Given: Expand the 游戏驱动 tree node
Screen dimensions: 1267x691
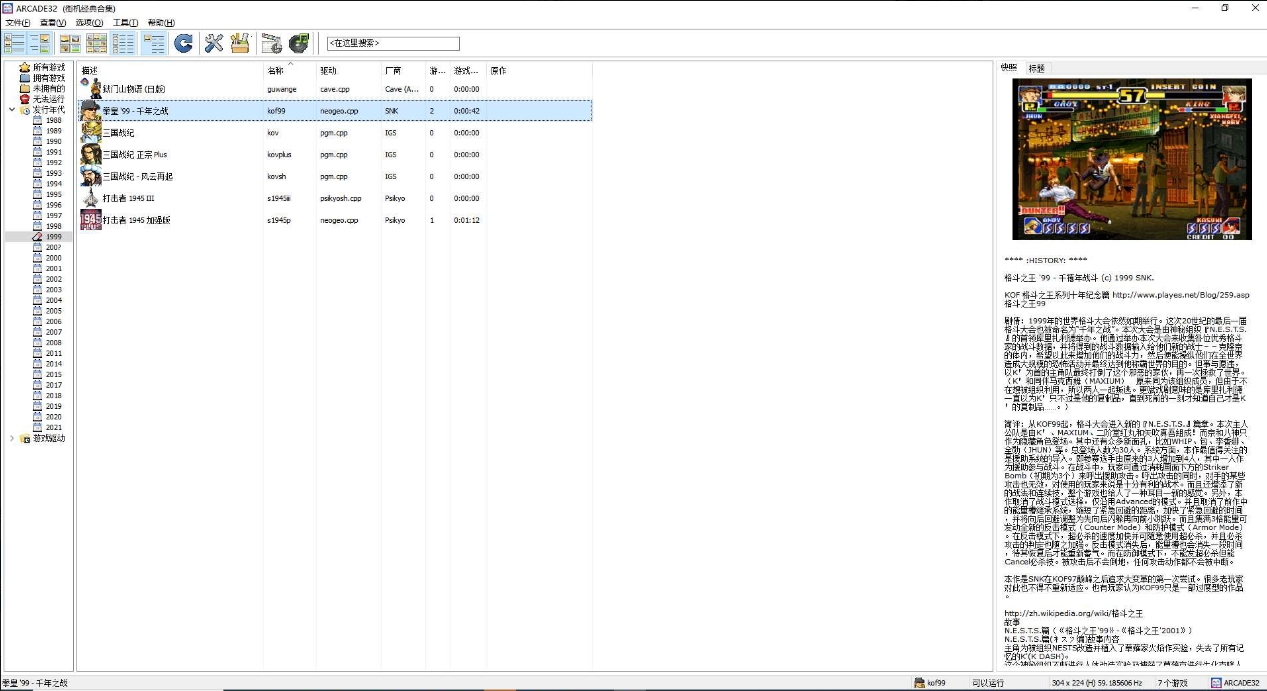Looking at the screenshot, I should coord(12,438).
